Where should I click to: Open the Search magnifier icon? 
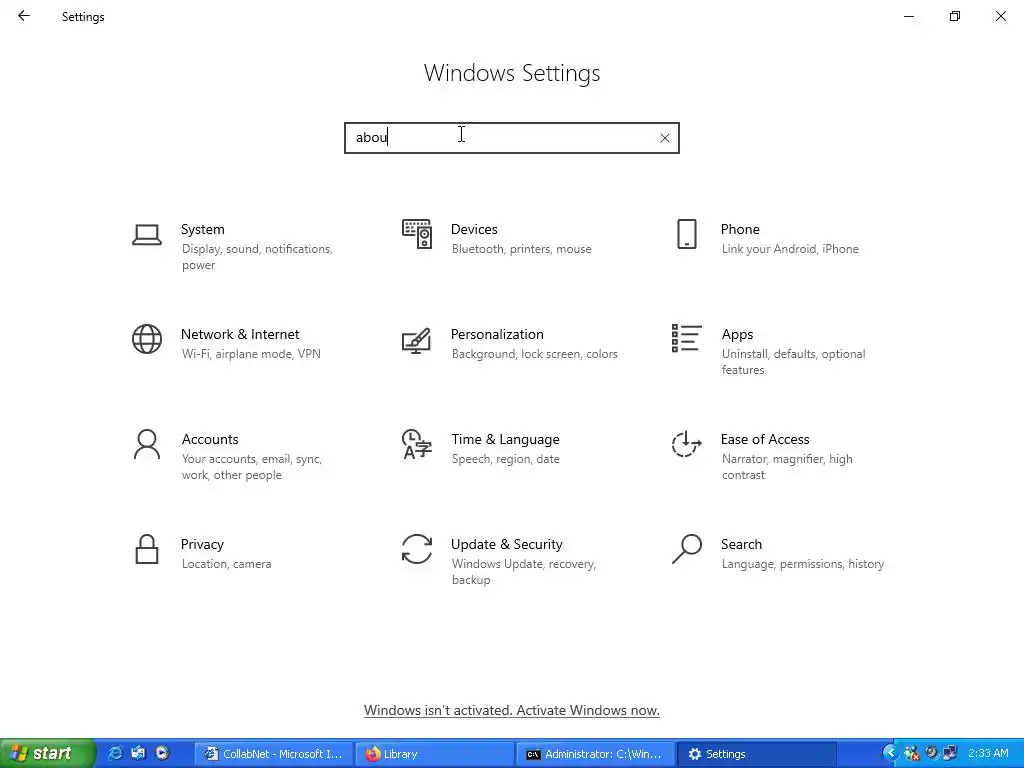coord(686,549)
